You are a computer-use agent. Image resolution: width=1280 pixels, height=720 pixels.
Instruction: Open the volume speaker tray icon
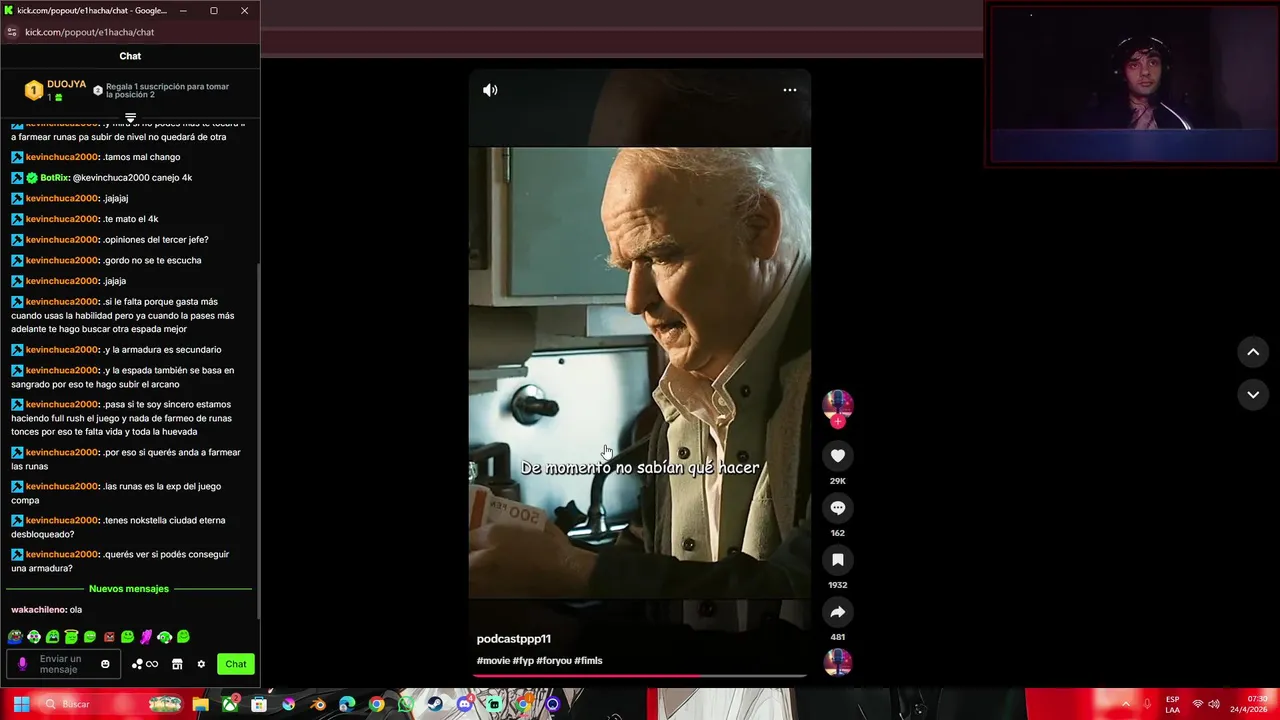click(x=1213, y=704)
